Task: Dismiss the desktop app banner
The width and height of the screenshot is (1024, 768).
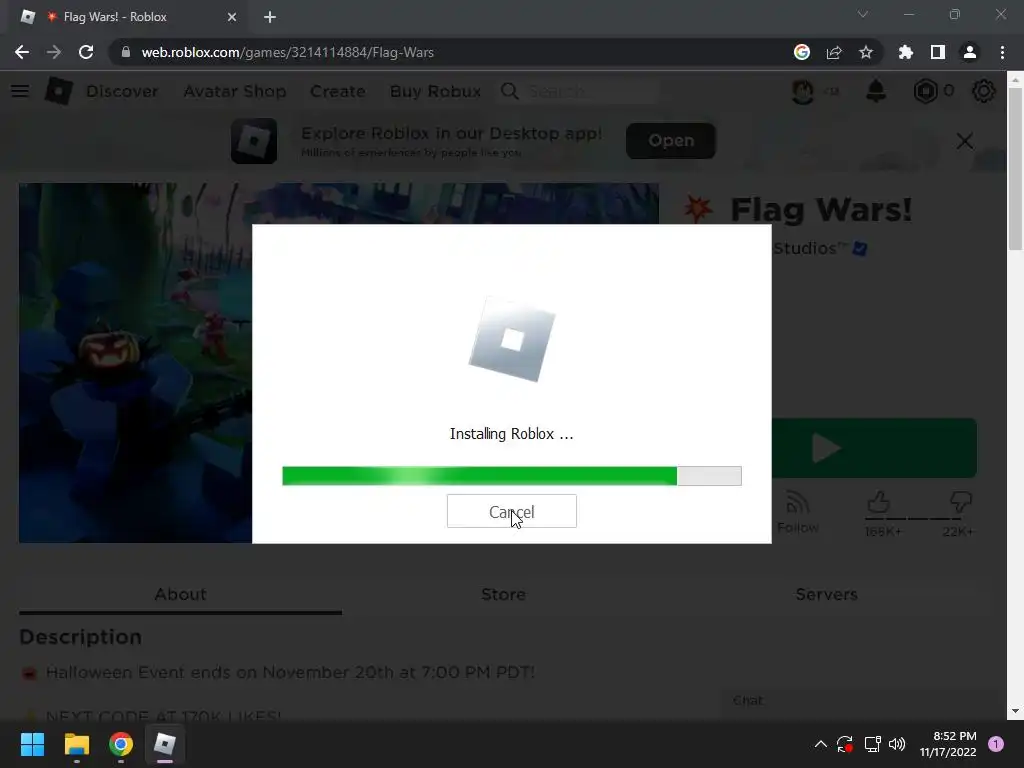Action: 965,141
